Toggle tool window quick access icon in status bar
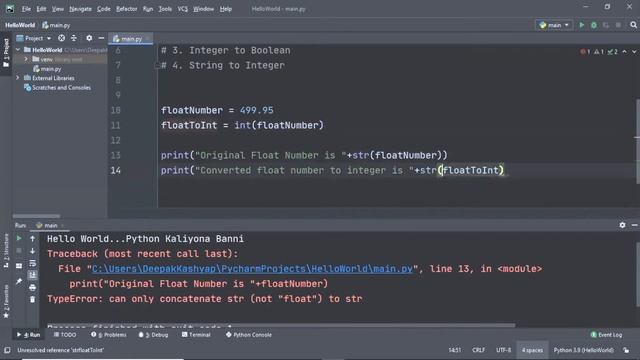640x360 pixels. coord(7,350)
